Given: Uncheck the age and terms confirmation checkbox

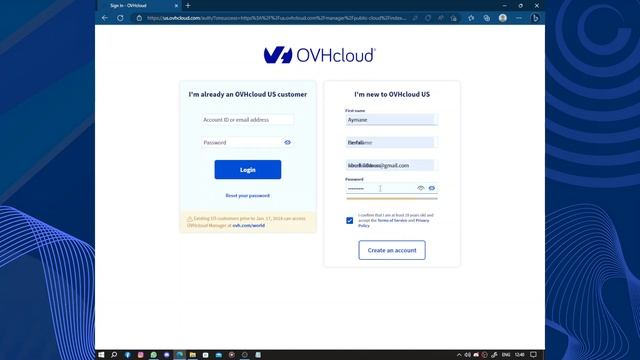Looking at the screenshot, I should coord(349,220).
